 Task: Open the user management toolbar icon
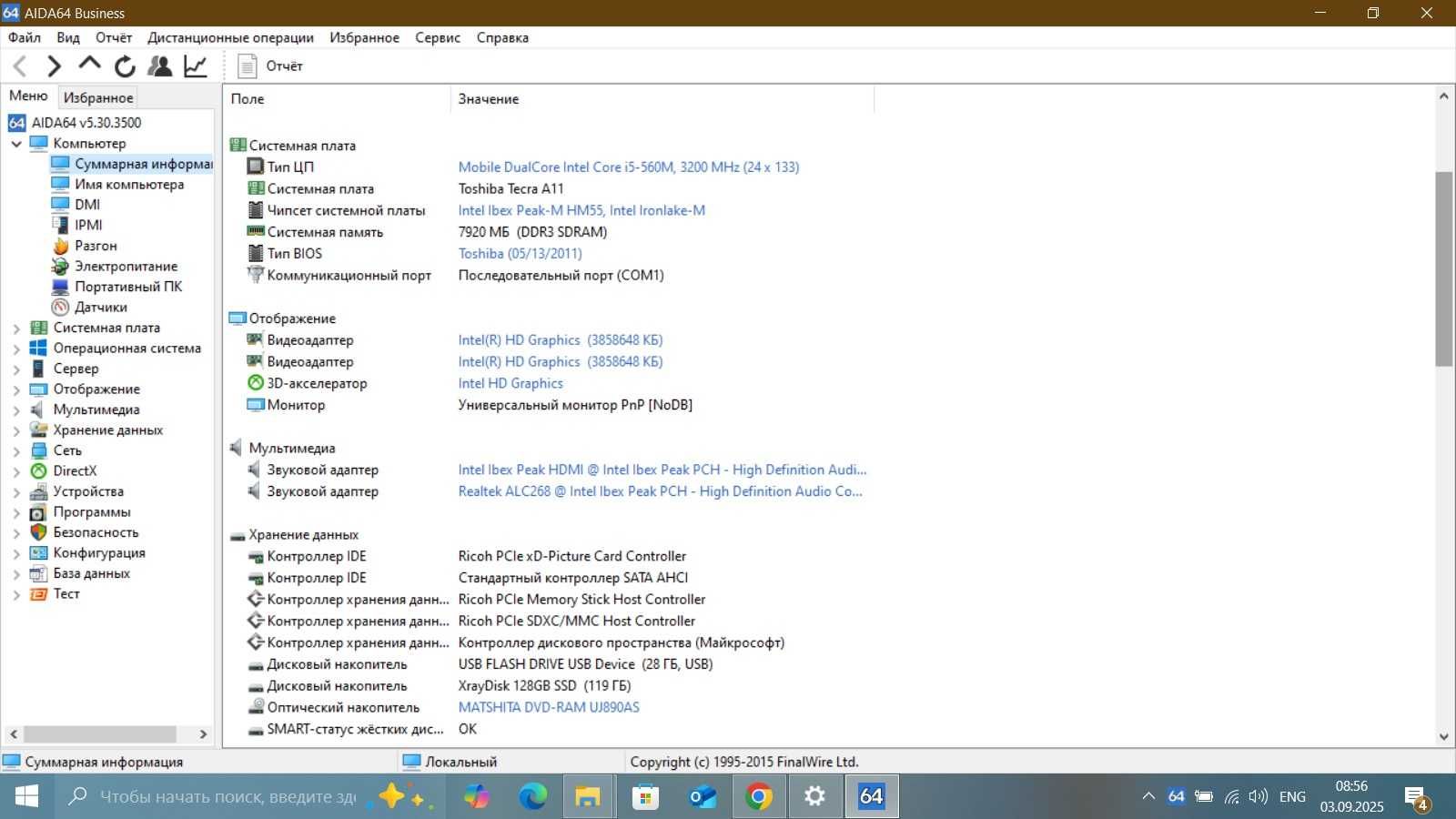pyautogui.click(x=160, y=66)
